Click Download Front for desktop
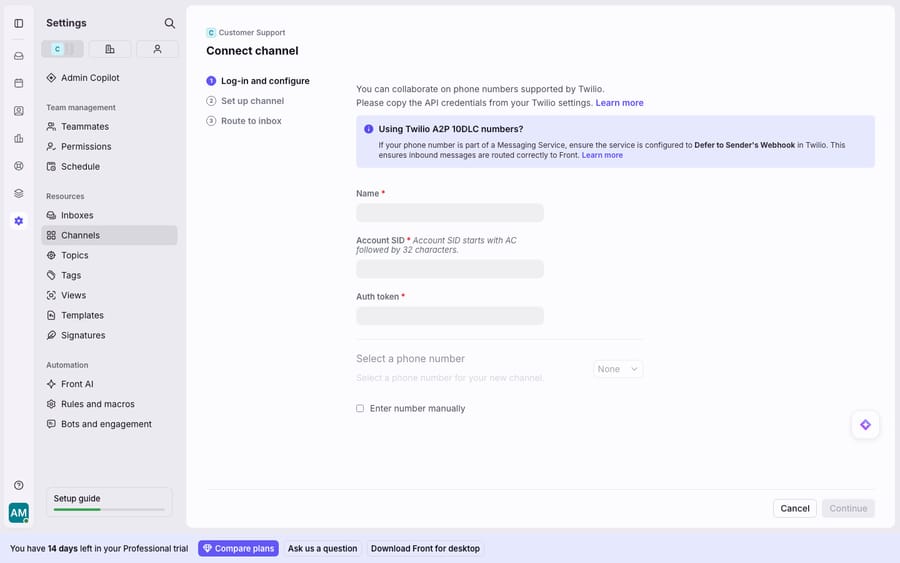Screen dimensions: 900x563 (x=425, y=549)
